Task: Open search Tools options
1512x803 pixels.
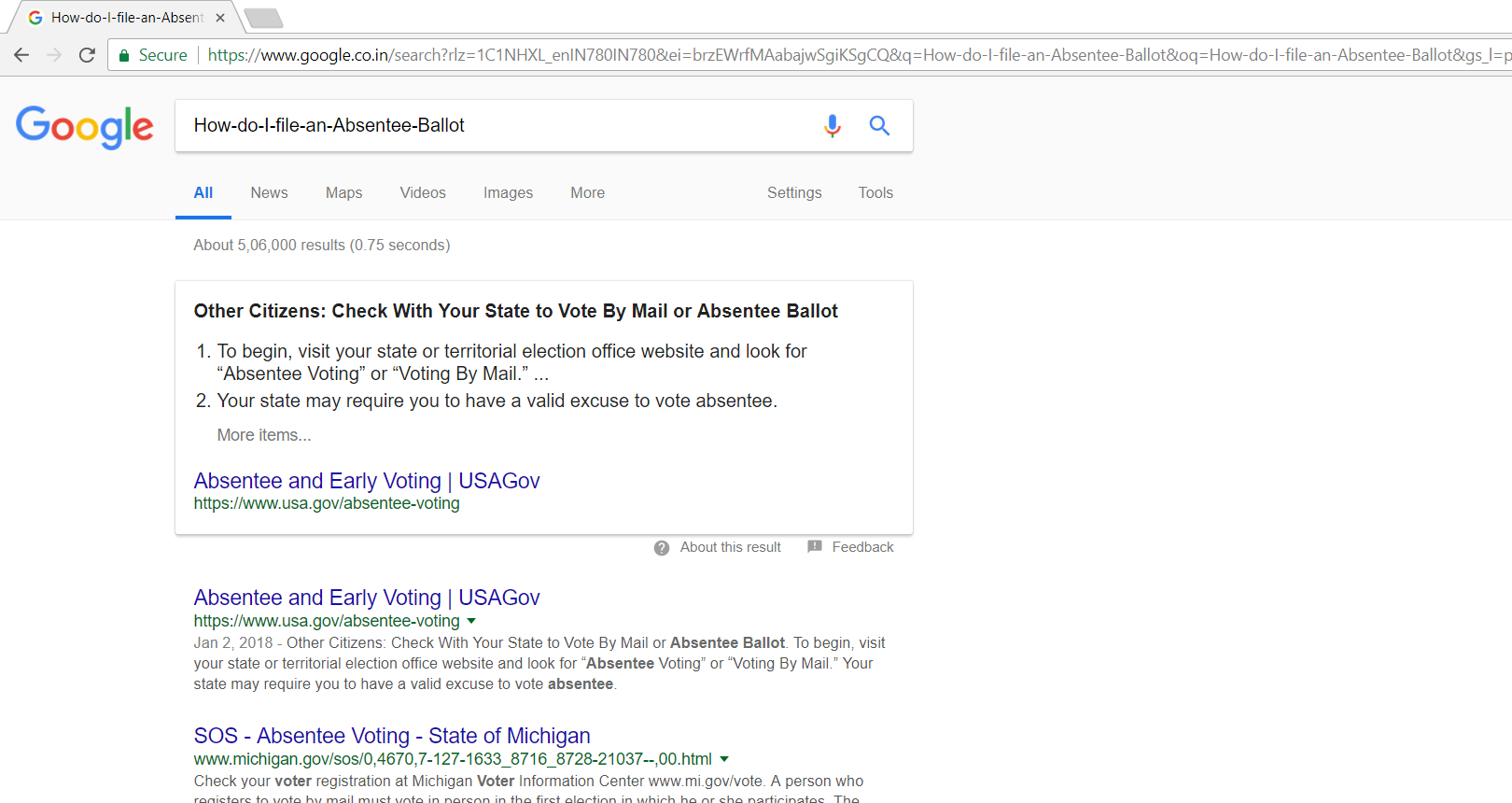Action: pyautogui.click(x=875, y=193)
